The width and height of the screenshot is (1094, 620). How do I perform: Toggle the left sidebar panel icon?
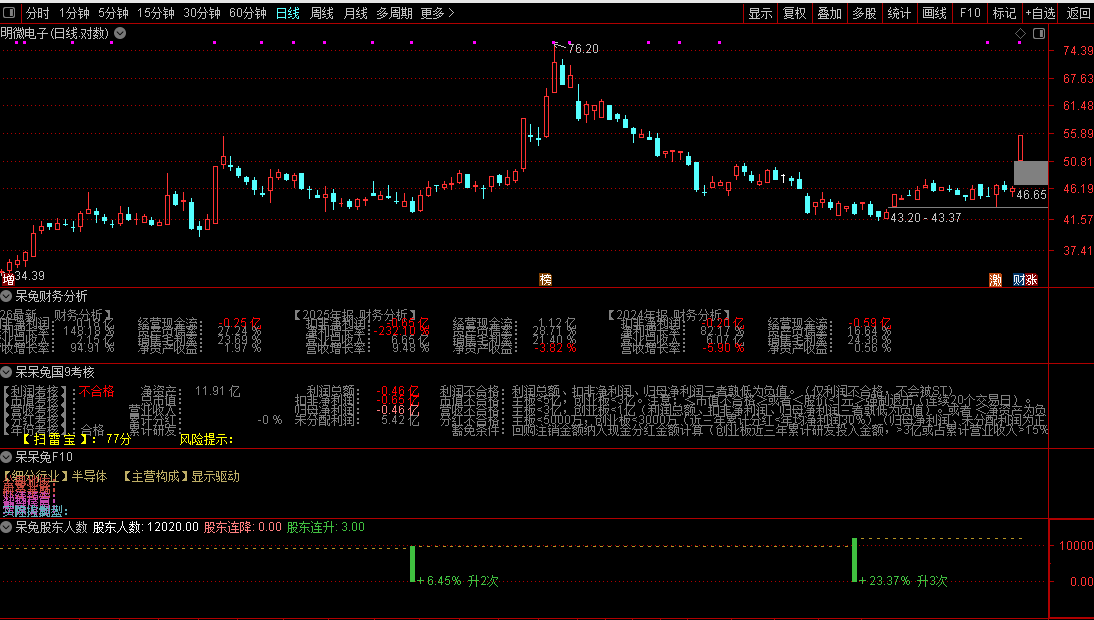(x=10, y=13)
